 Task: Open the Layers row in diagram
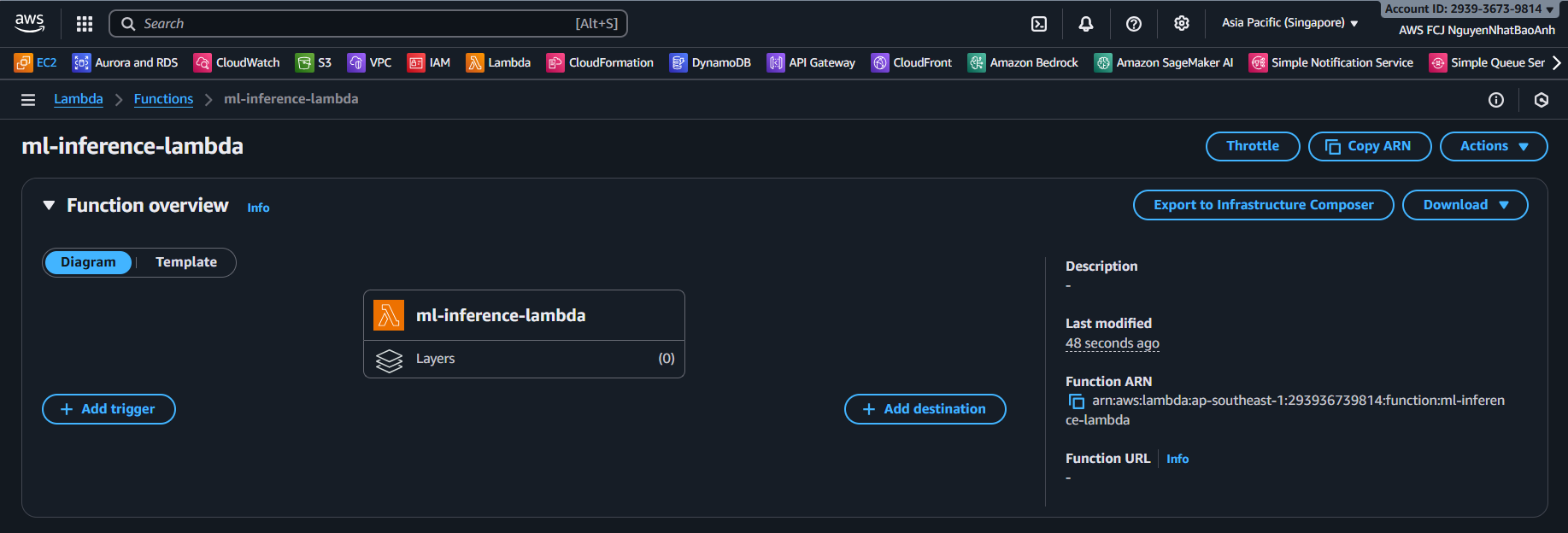click(524, 360)
